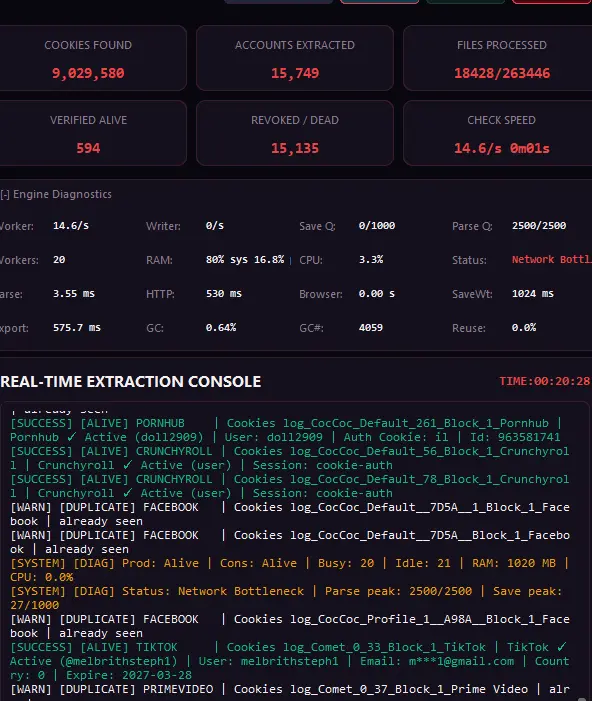Viewport: 592px width, 701px height.
Task: Click the Writer value 0/s
Action: coord(215,226)
